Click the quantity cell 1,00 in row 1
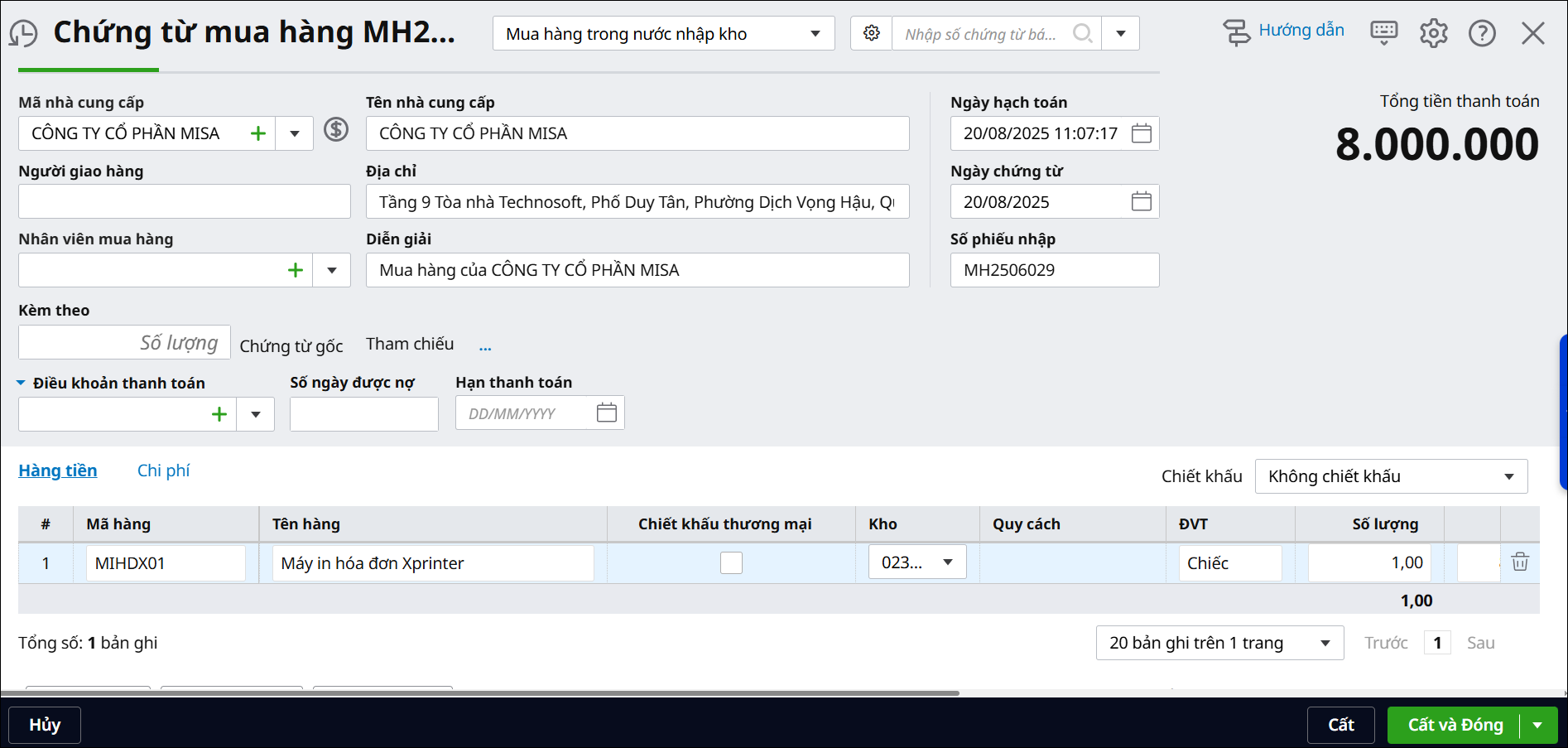1568x748 pixels. pos(1369,563)
